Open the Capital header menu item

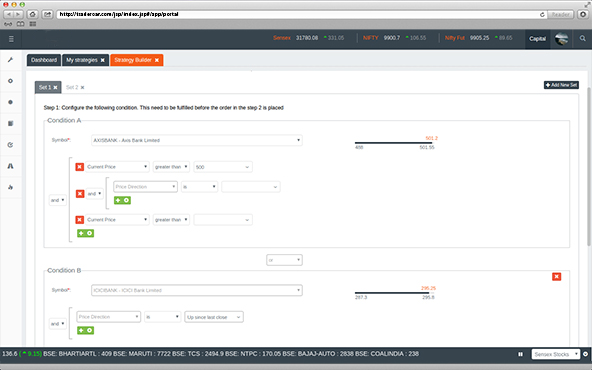tap(537, 39)
